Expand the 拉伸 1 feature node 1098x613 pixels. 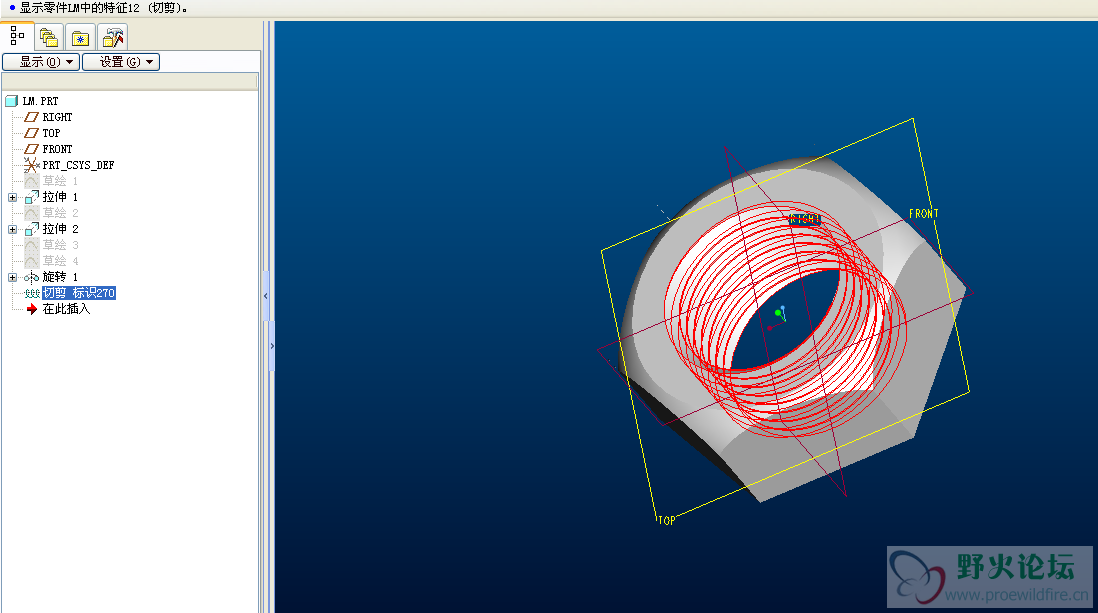tap(13, 198)
